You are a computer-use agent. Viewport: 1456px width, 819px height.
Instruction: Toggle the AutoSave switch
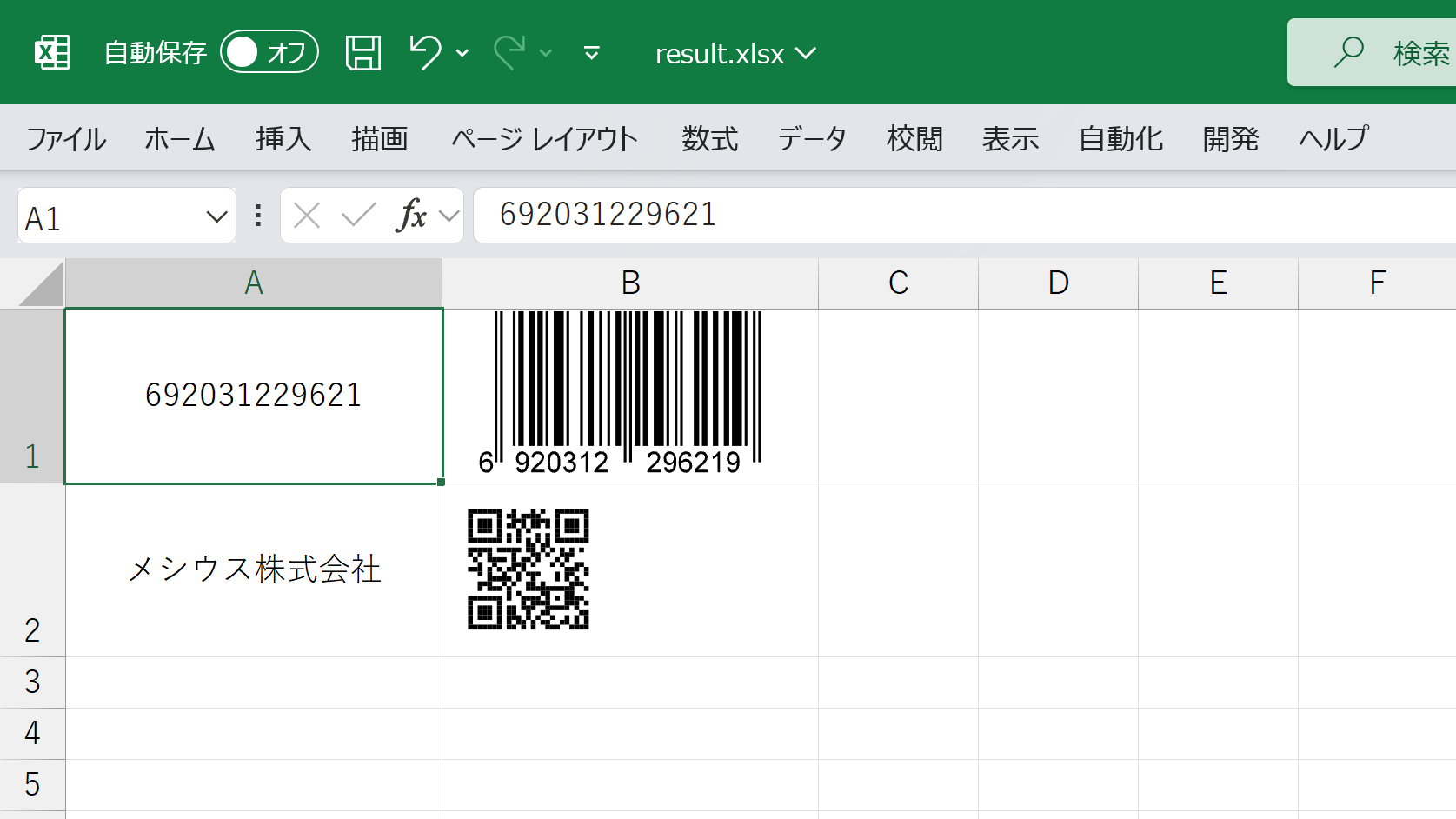(x=269, y=52)
